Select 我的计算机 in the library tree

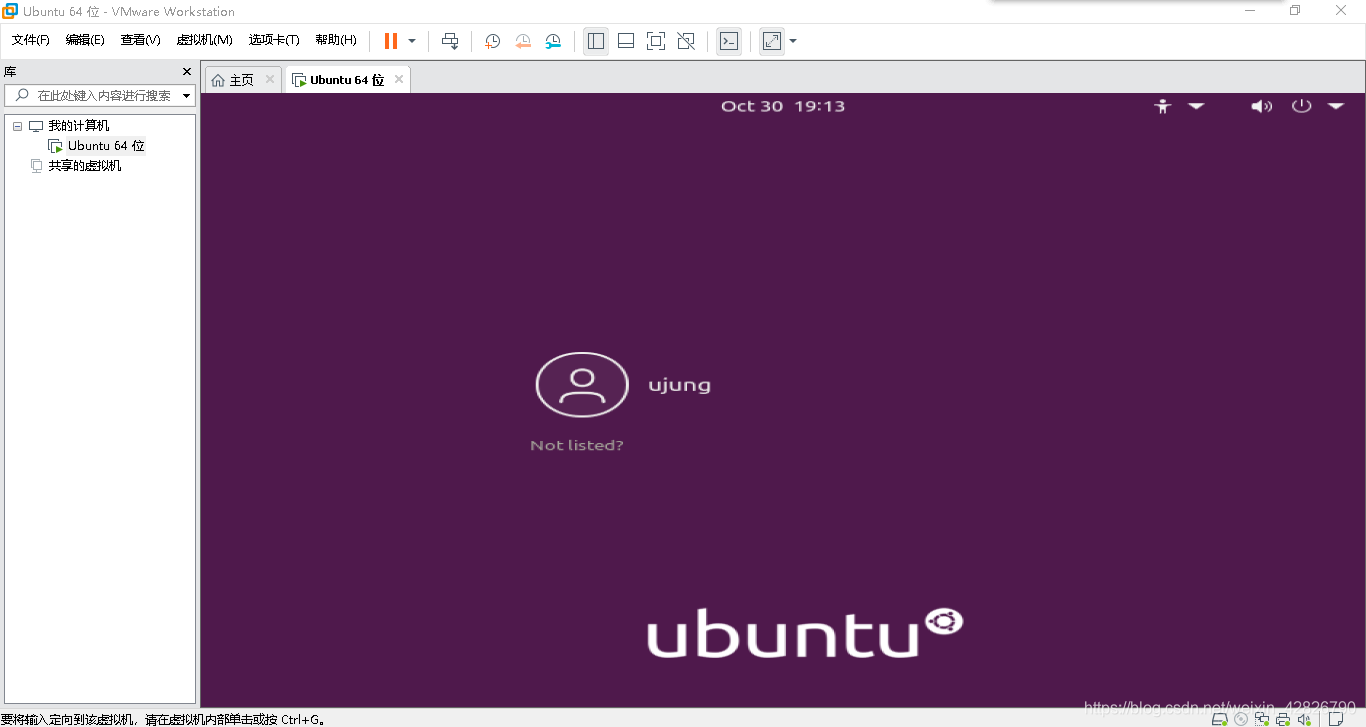point(79,126)
